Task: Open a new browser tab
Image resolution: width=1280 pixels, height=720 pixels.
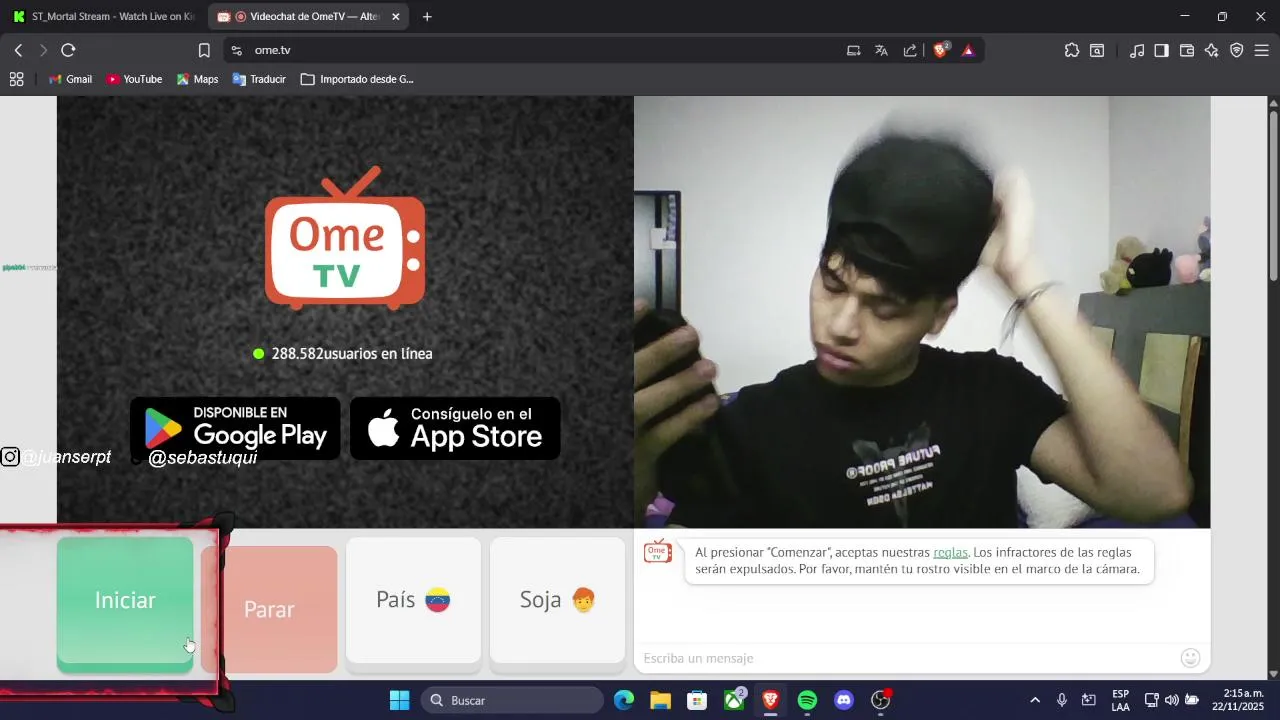Action: click(x=427, y=17)
